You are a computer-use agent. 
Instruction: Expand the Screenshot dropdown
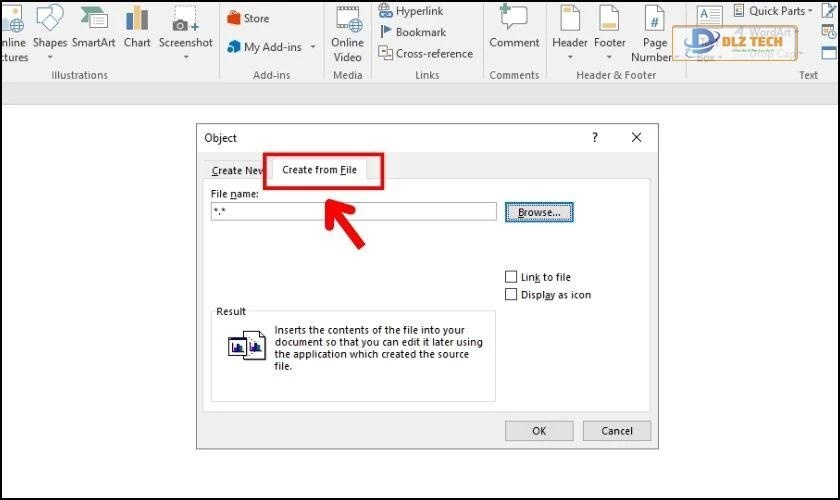click(185, 57)
